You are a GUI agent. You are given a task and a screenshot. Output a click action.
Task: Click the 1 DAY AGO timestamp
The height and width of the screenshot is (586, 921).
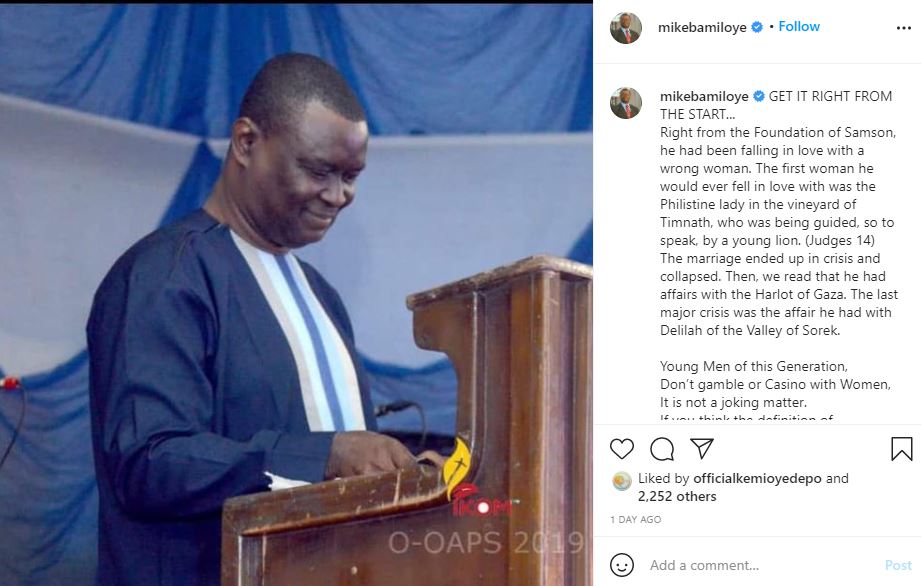click(x=636, y=520)
